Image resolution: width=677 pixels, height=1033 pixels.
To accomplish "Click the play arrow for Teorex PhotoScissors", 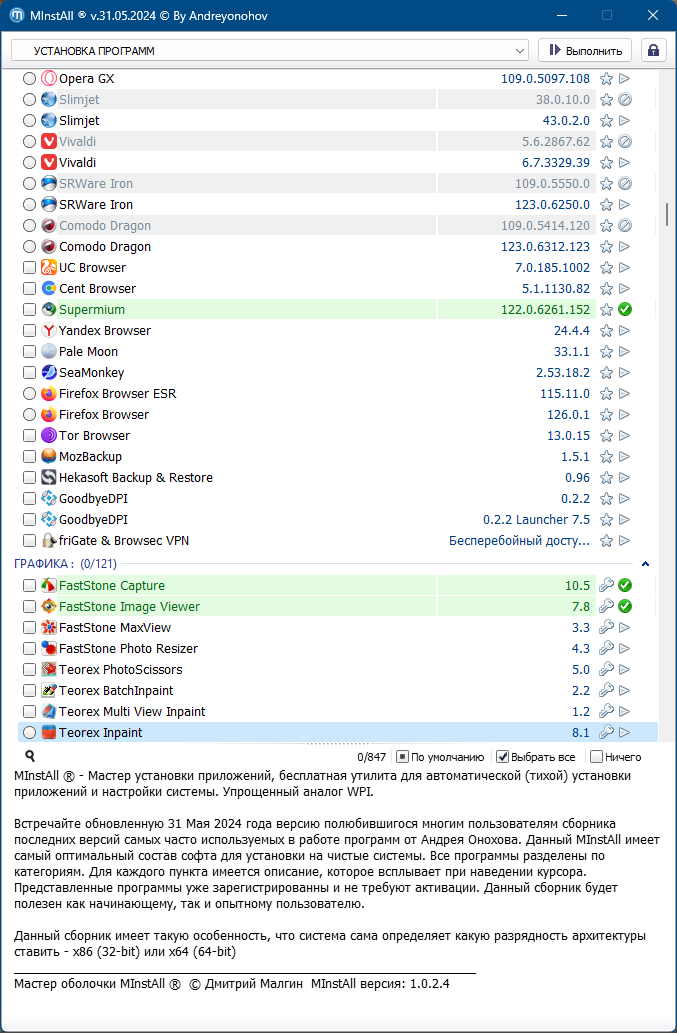I will [625, 669].
